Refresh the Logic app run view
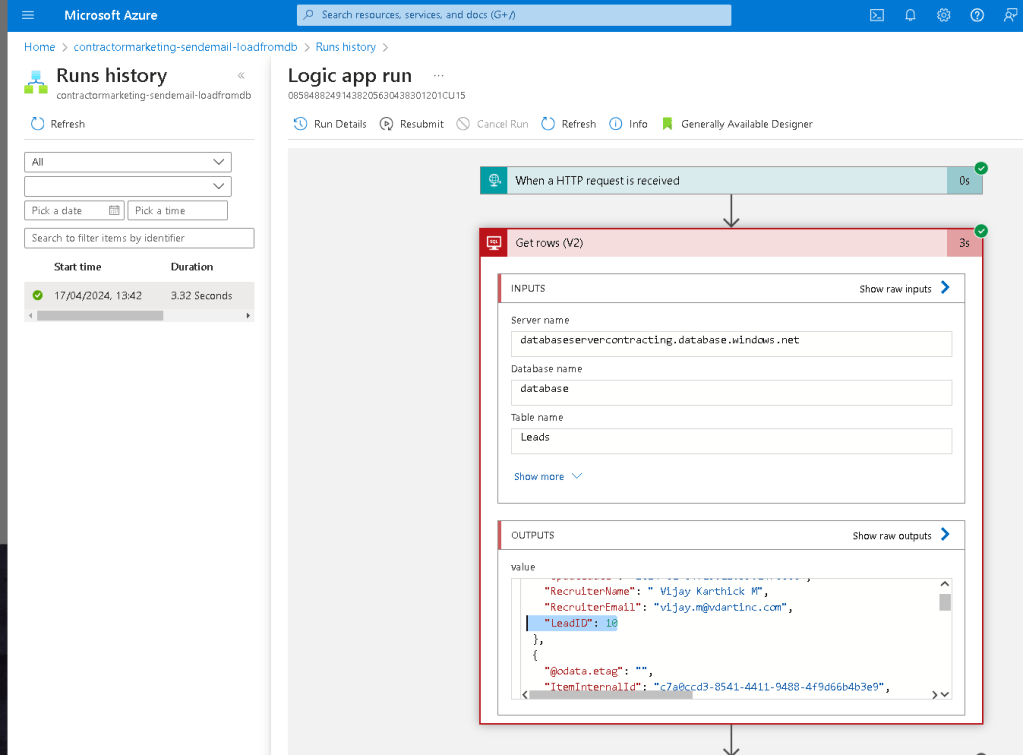The height and width of the screenshot is (755, 1023). (x=569, y=124)
